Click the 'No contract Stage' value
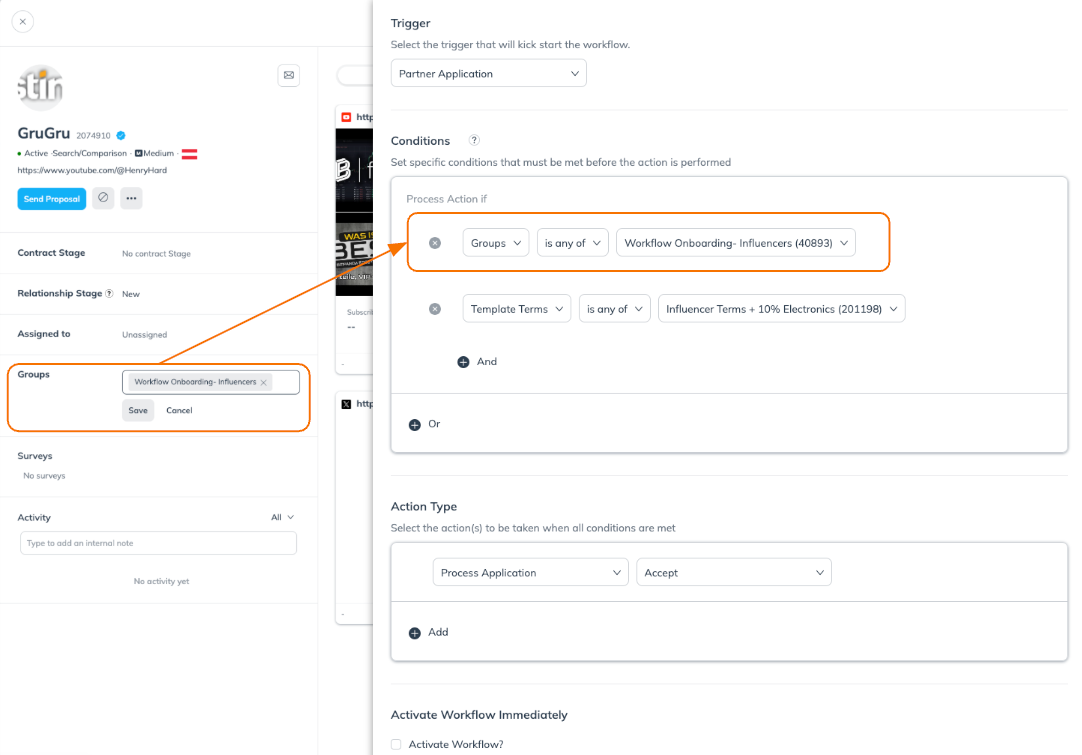This screenshot has height=755, width=1082. 157,254
